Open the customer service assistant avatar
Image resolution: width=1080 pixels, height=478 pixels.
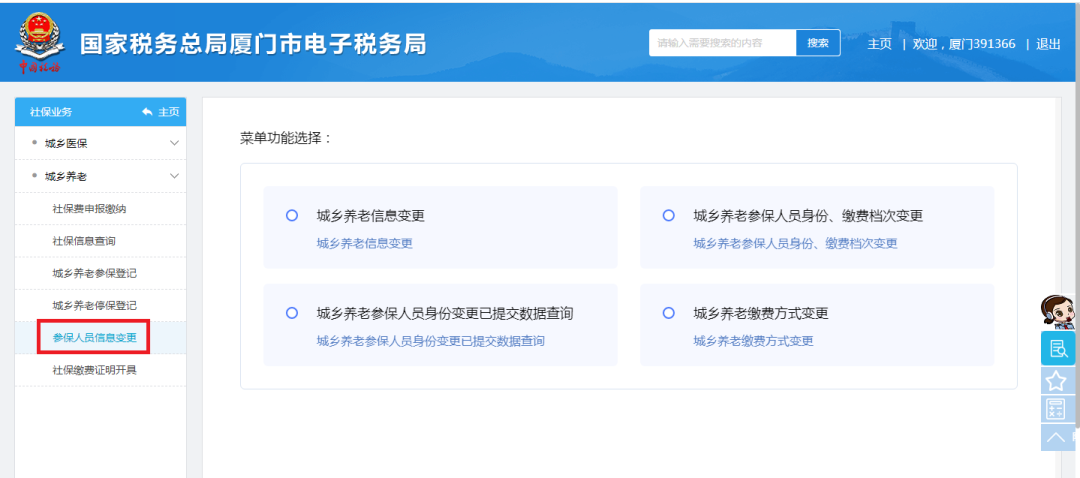tap(1056, 313)
